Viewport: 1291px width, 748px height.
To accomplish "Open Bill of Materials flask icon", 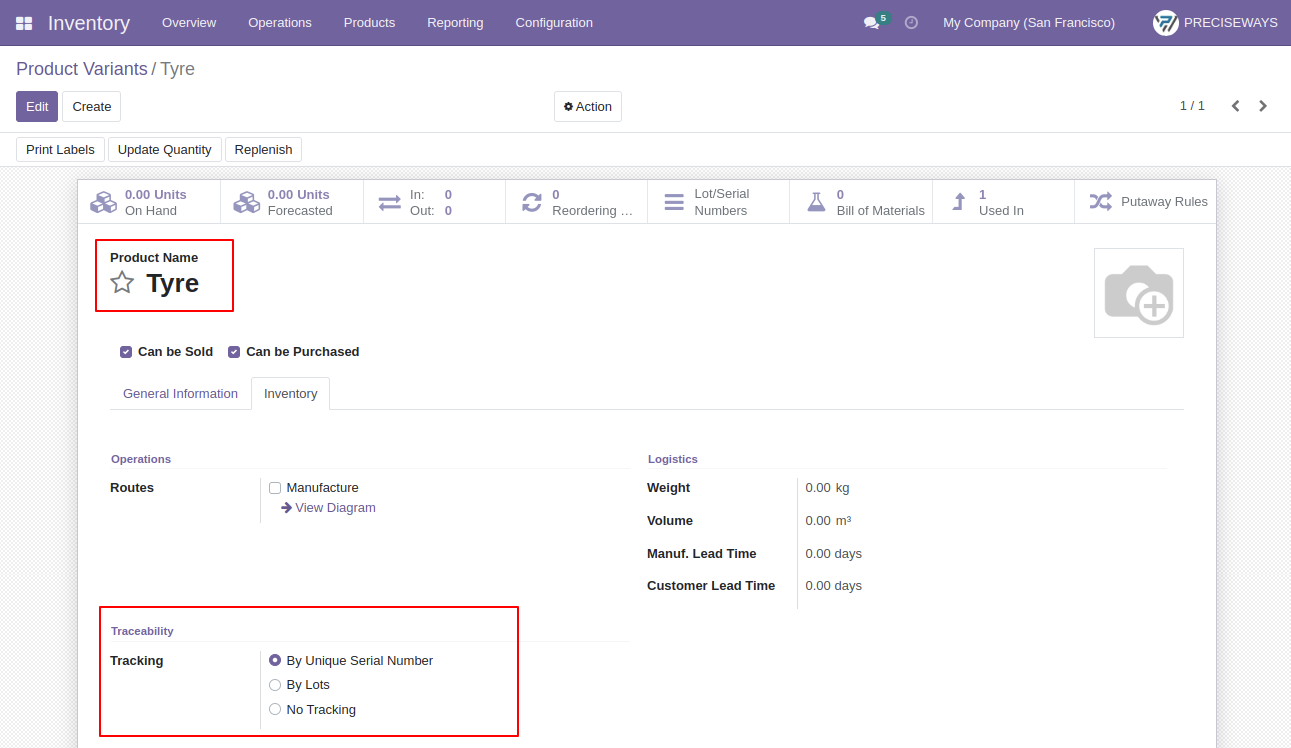I will tap(816, 202).
